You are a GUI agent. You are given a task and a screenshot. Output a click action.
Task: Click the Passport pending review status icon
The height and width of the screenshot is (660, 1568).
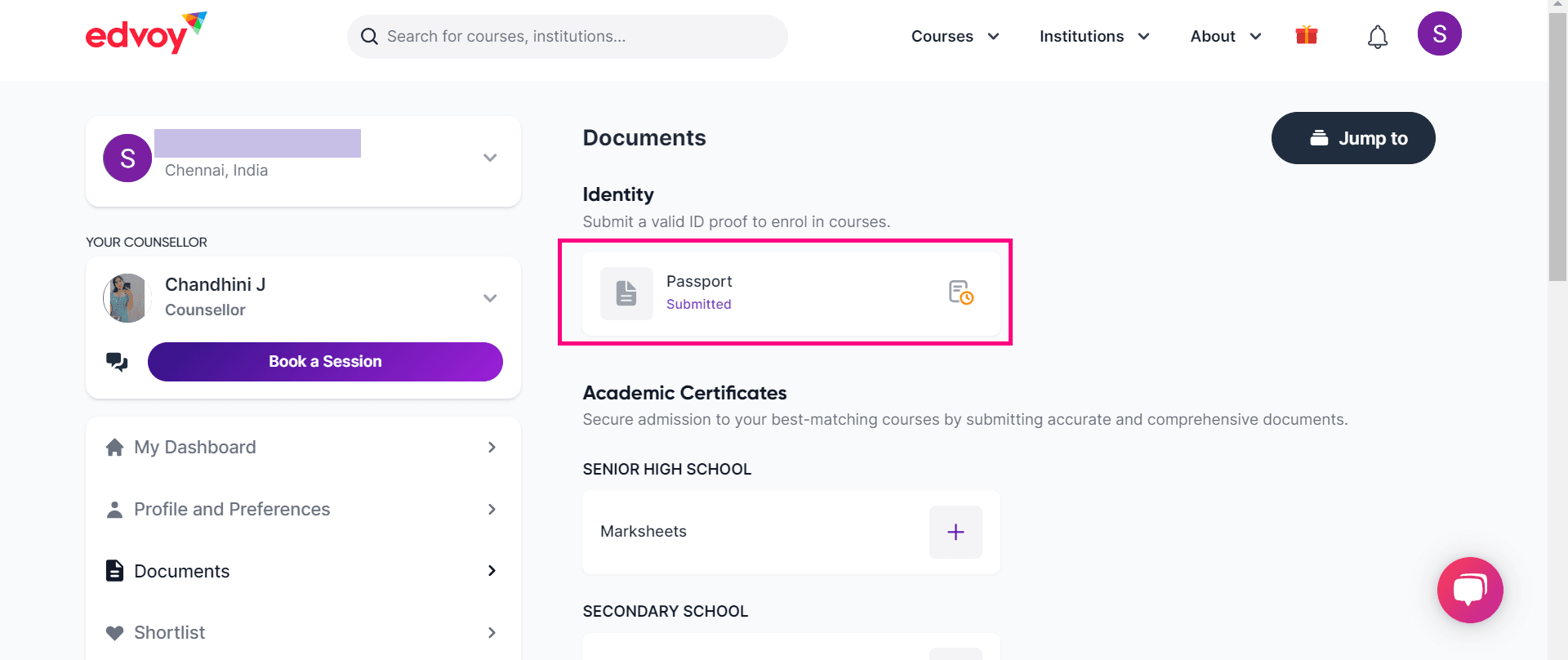pyautogui.click(x=960, y=292)
